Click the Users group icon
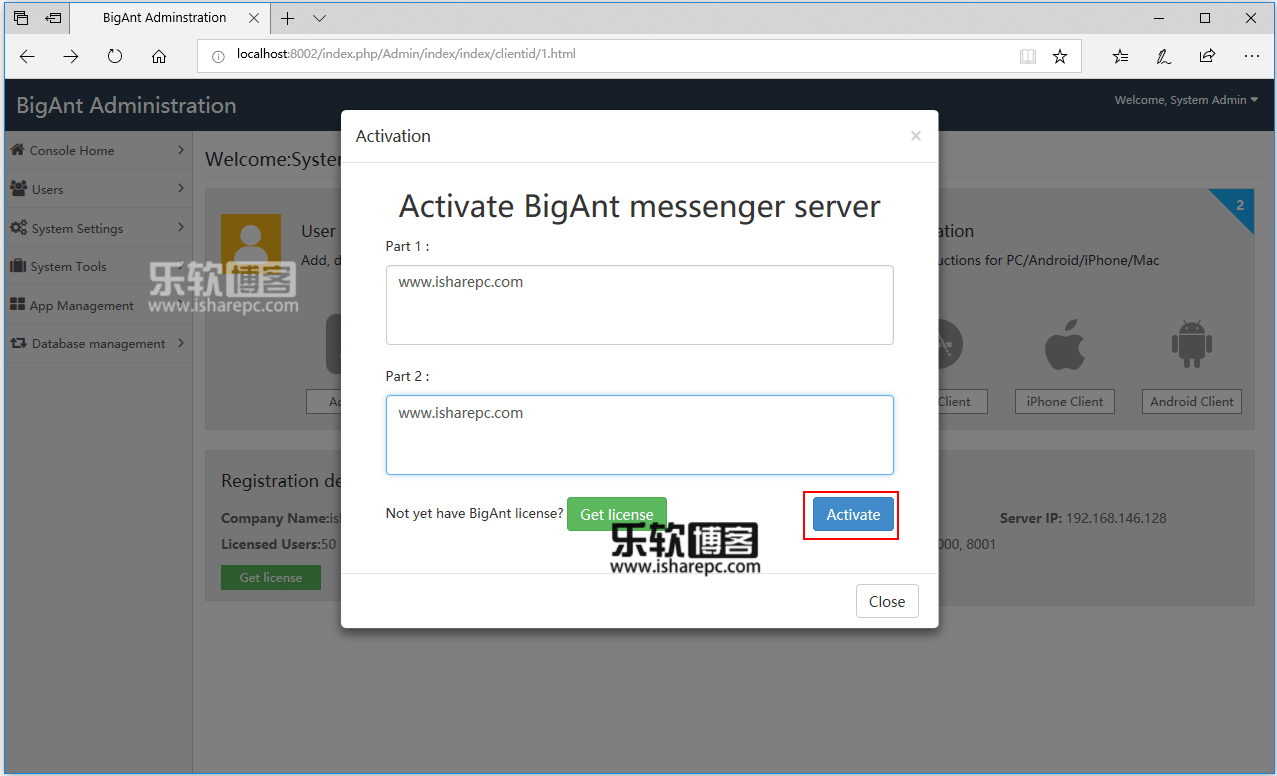The image size is (1277, 776). pos(19,188)
